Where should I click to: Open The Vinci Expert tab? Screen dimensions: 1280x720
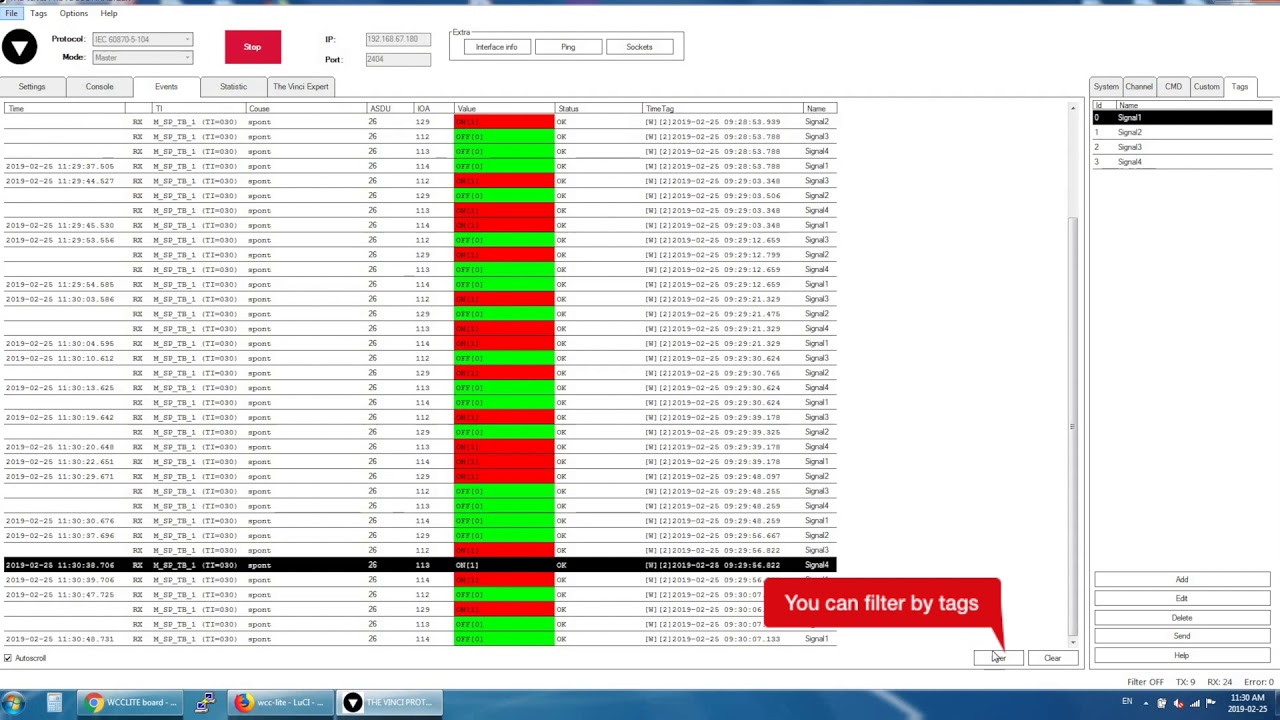tap(301, 87)
